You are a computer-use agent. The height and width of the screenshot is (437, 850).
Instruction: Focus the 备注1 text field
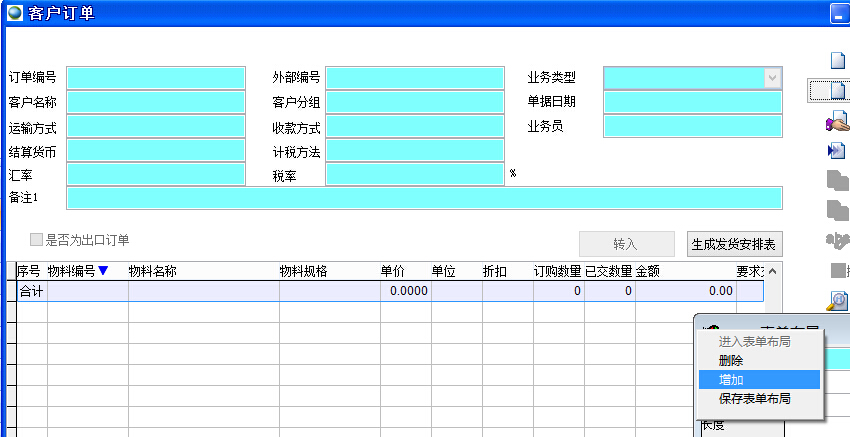(424, 198)
